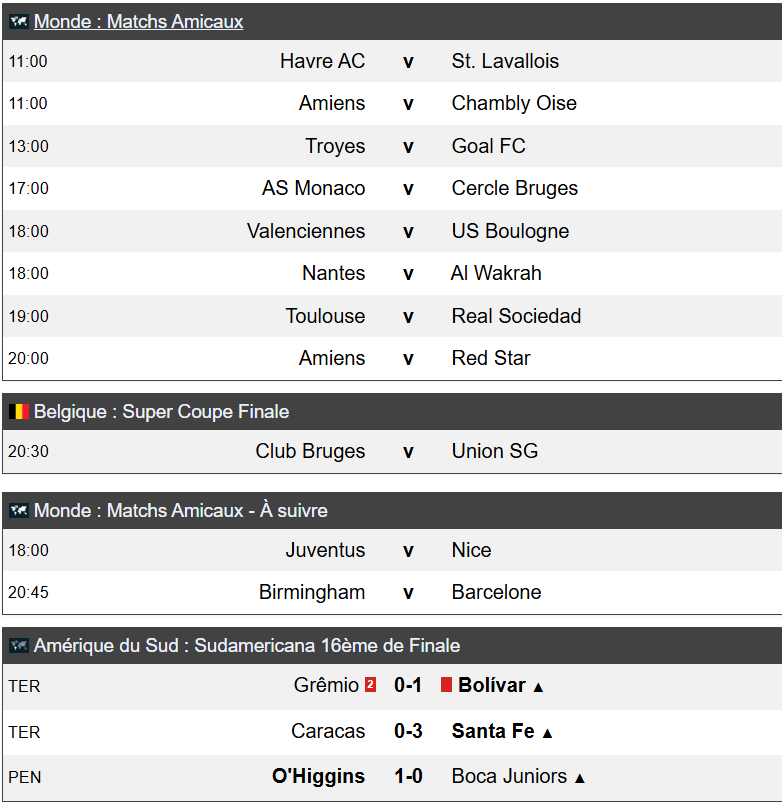Click the Caracas 0-3 Santa Fe score
The width and height of the screenshot is (782, 802).
(x=408, y=731)
